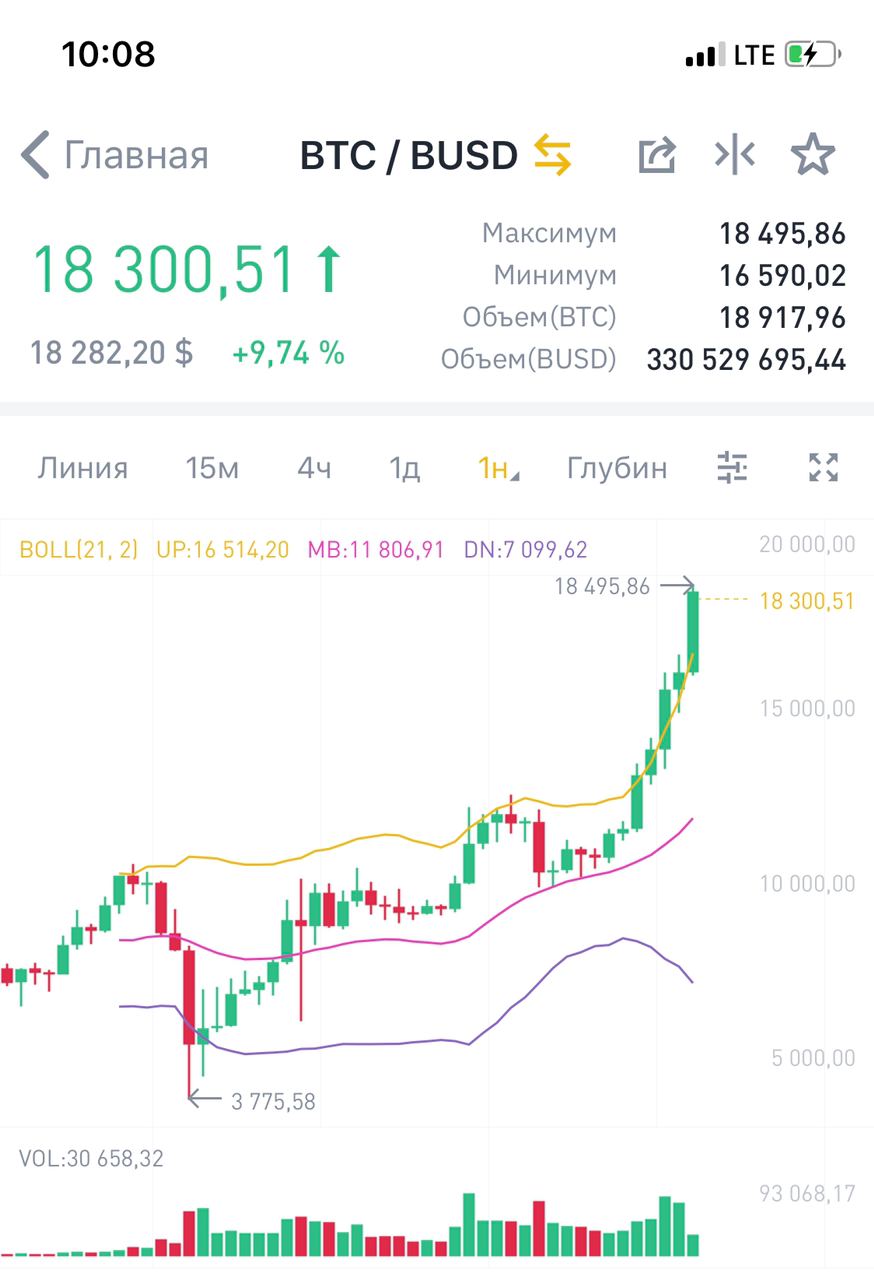Tap the 18 495,86 high marker on chart
This screenshot has width=874, height=1280.
click(x=602, y=587)
